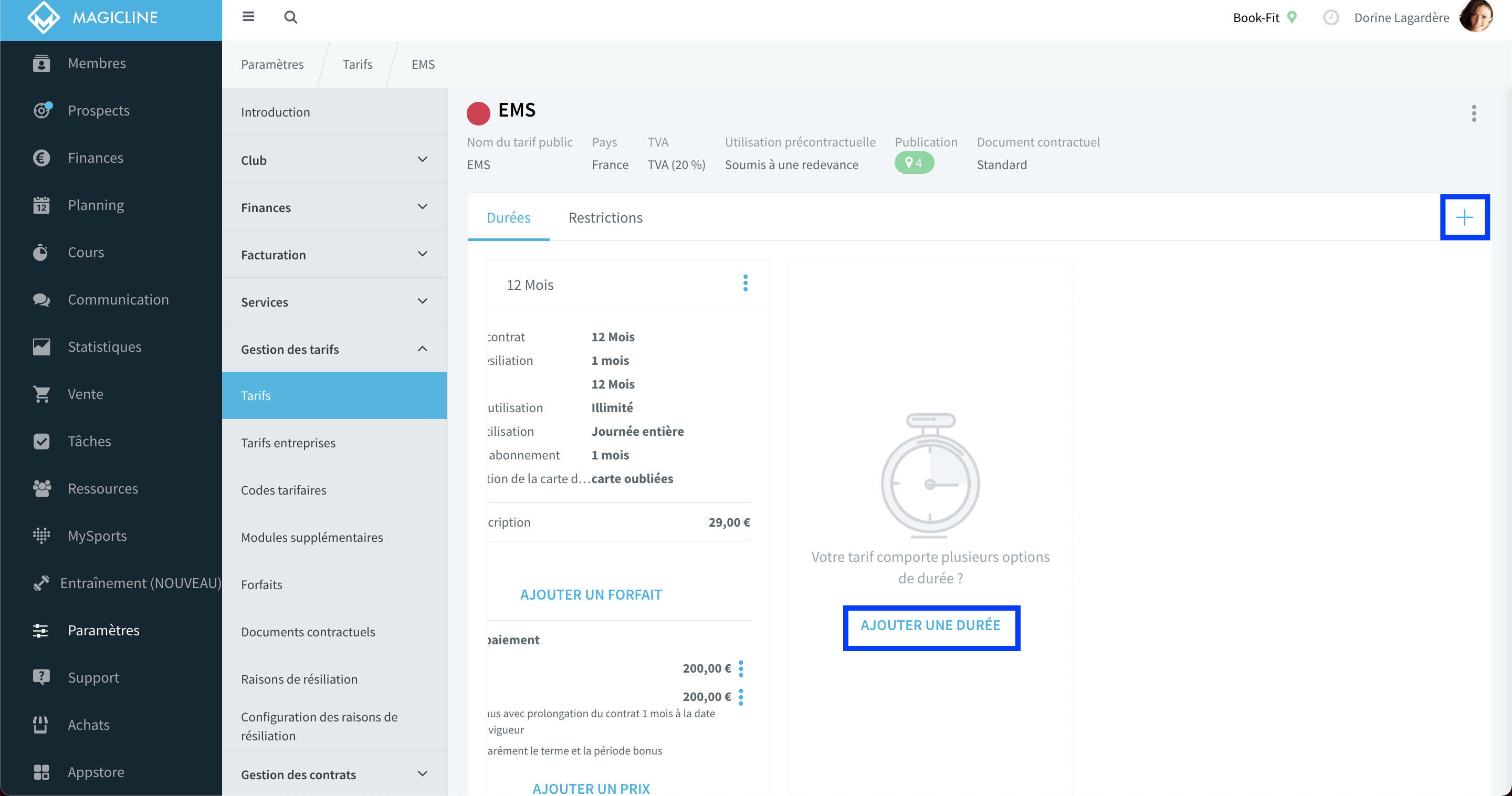Expand the Facturation section
Screen dimensions: 1512x796
click(x=334, y=254)
